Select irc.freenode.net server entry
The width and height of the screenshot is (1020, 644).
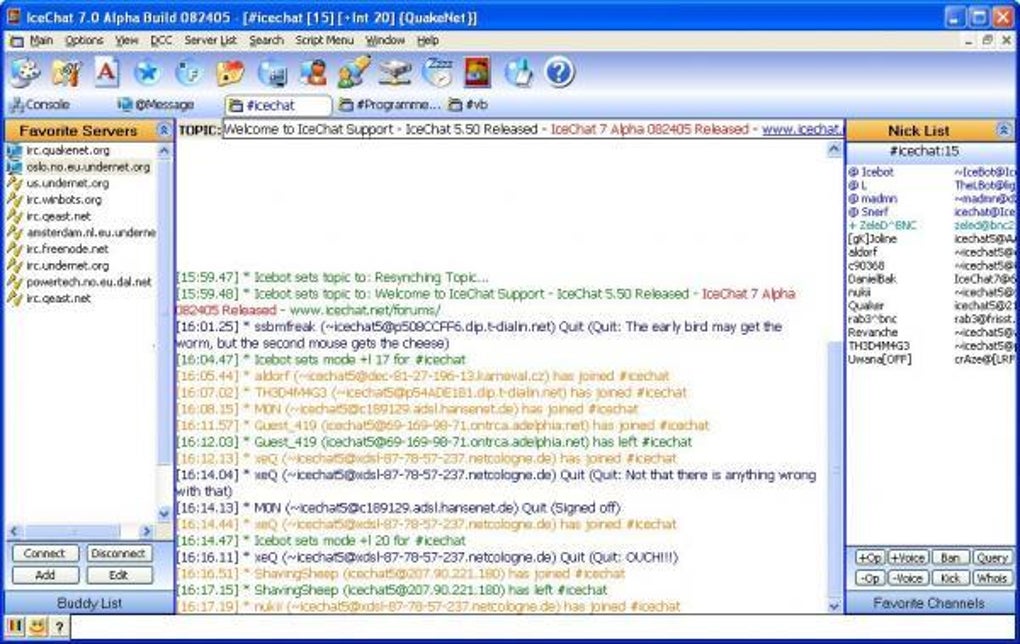point(67,248)
